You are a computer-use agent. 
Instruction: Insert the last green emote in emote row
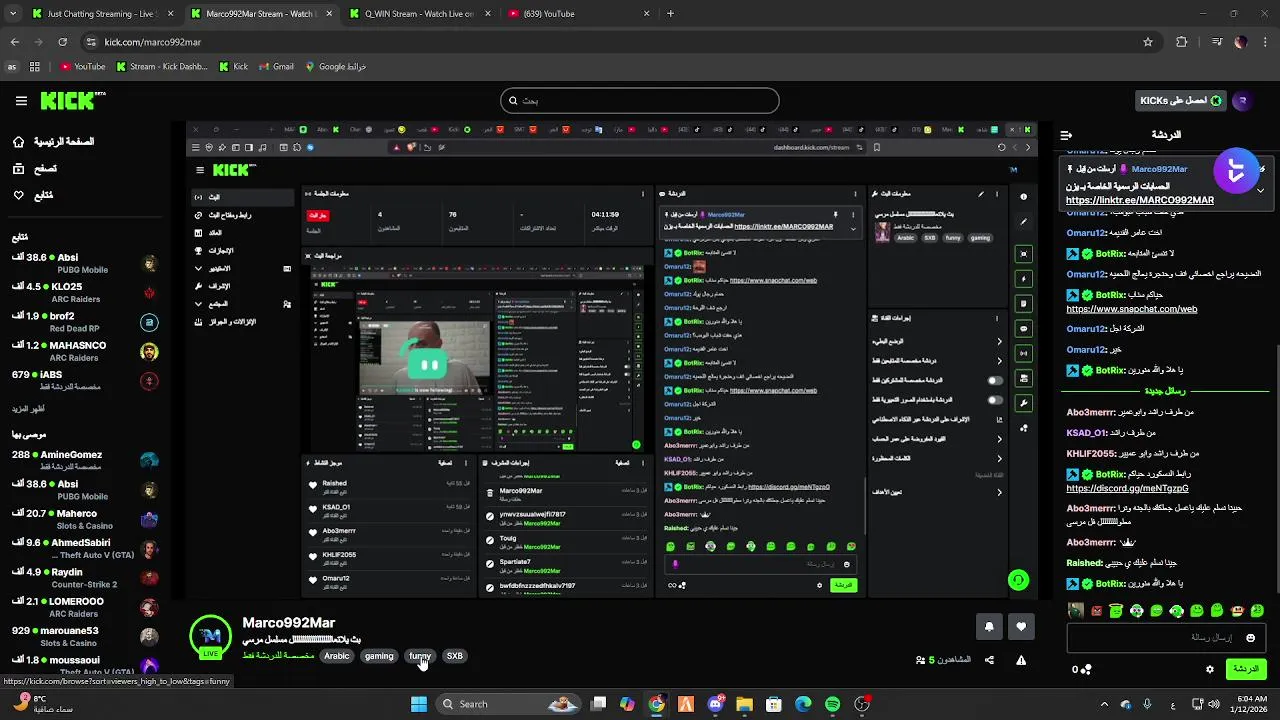[1257, 610]
